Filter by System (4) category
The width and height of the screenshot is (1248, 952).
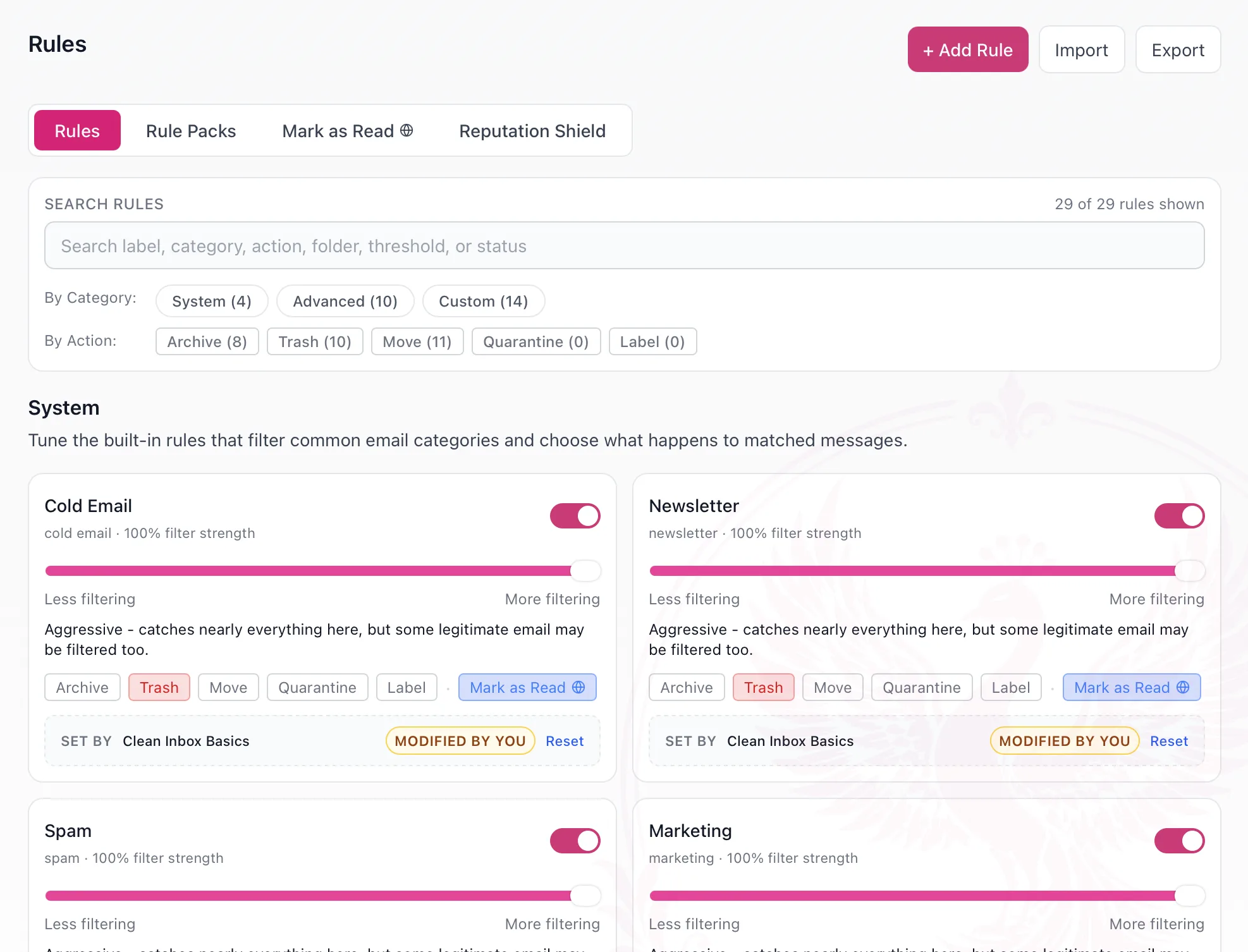pyautogui.click(x=212, y=301)
